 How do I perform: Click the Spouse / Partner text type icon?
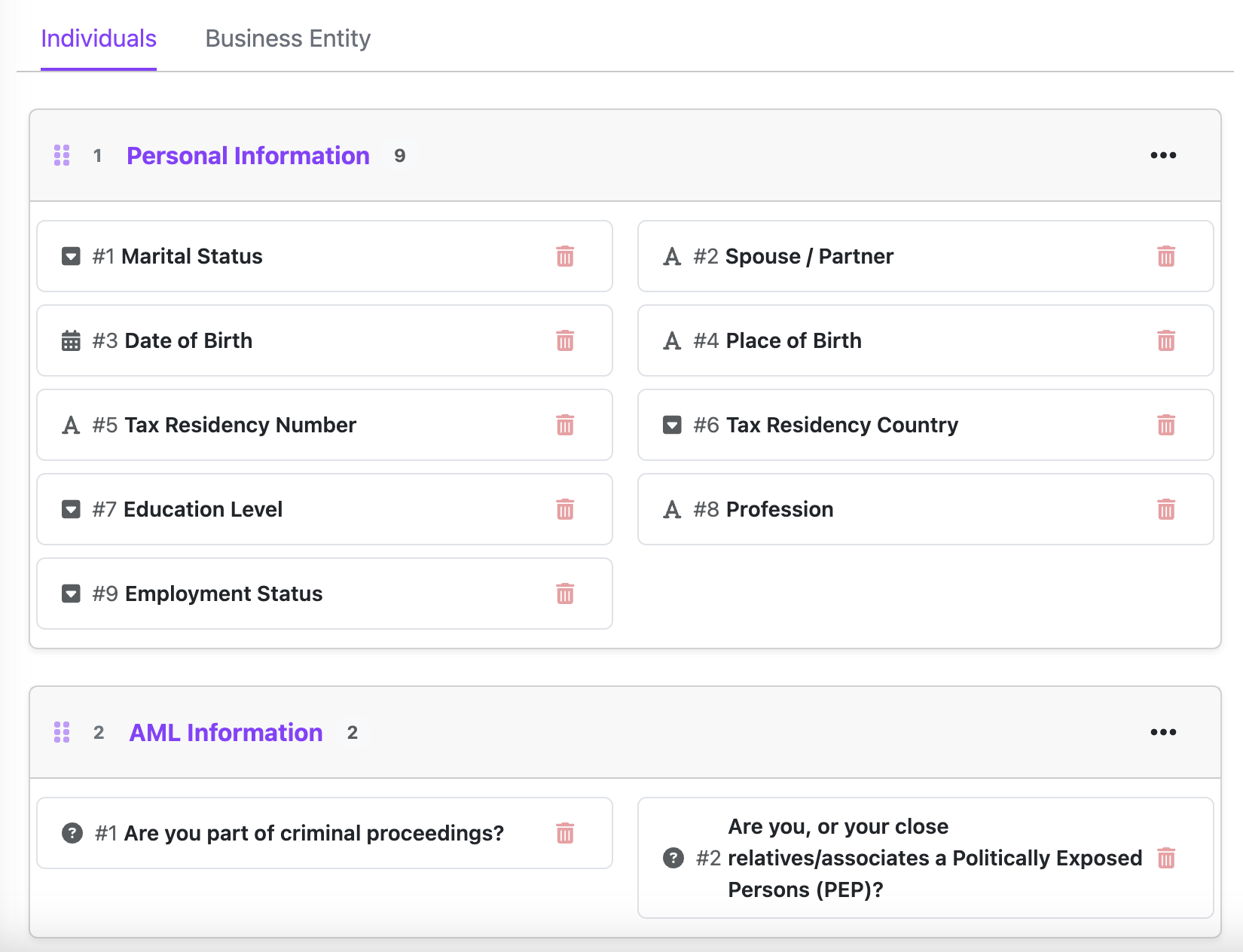(672, 256)
